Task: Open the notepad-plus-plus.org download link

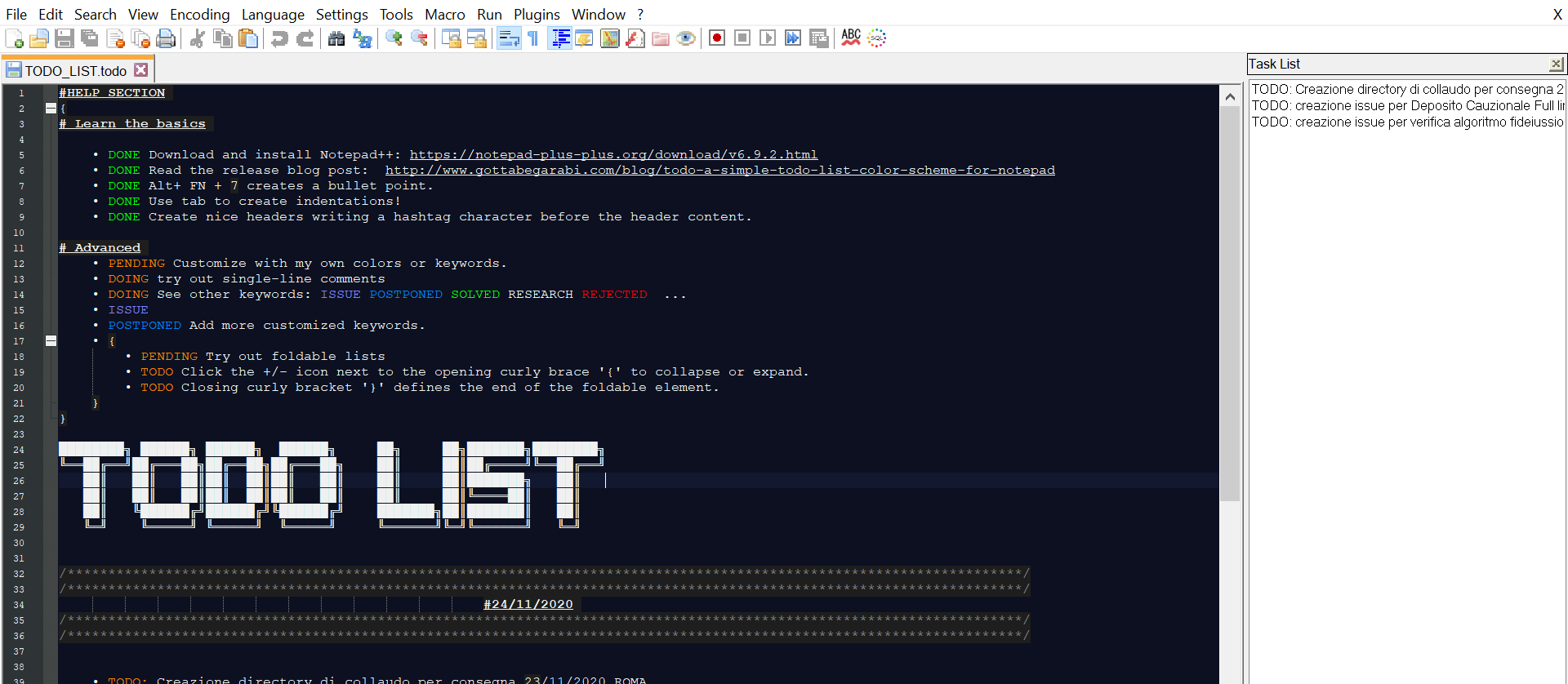Action: (x=613, y=154)
